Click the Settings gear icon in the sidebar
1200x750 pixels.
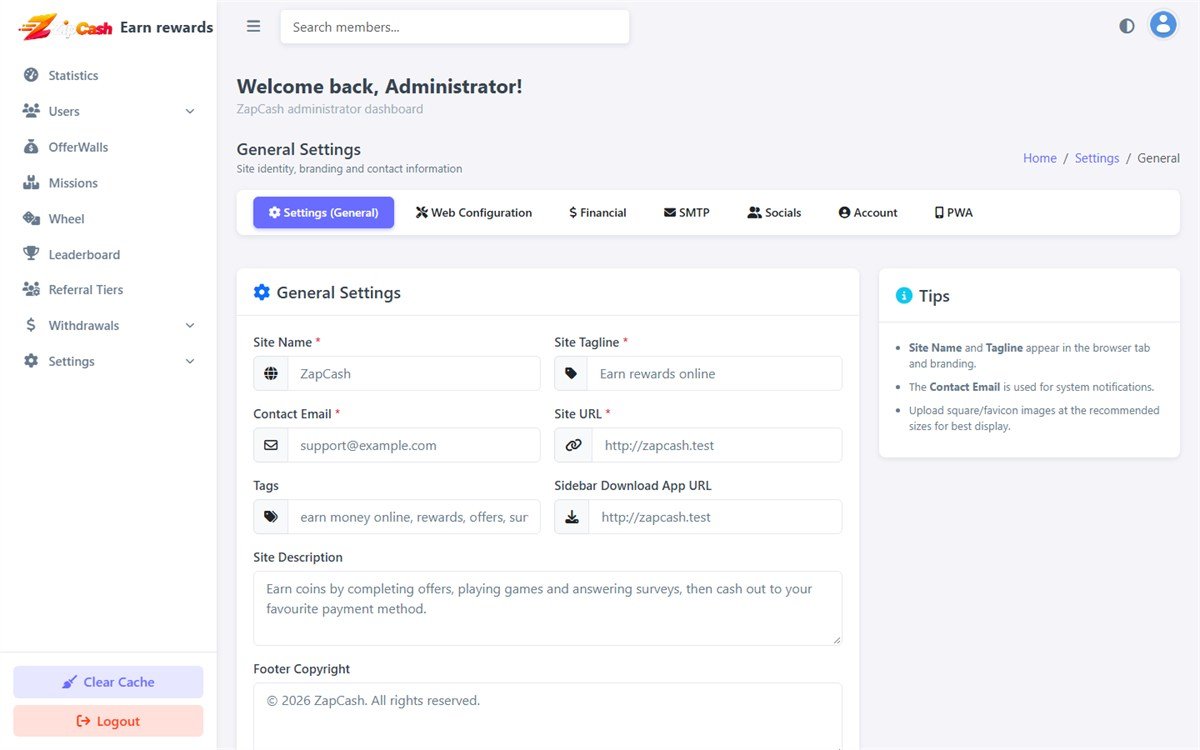tap(31, 361)
